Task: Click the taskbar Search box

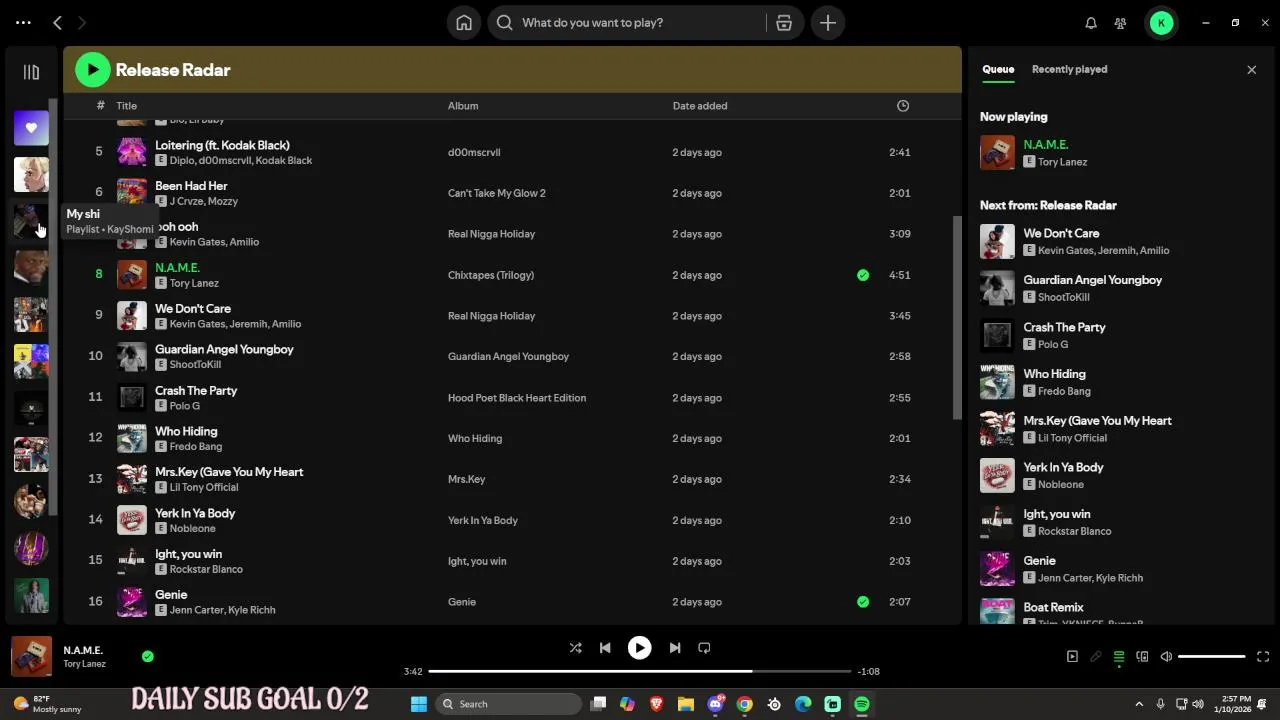Action: [510, 704]
